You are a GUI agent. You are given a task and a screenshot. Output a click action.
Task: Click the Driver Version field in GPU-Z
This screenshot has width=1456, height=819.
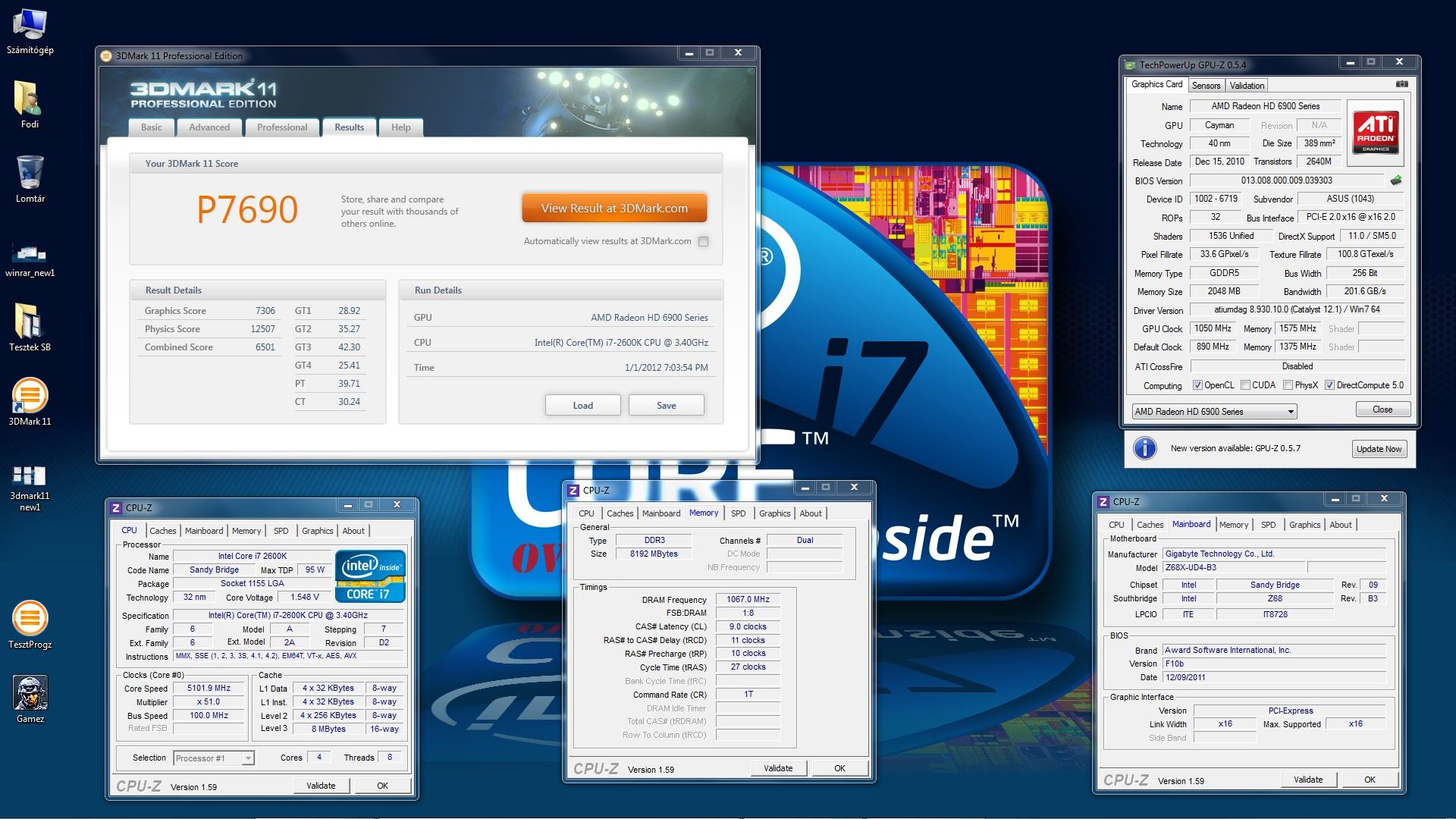[1297, 309]
